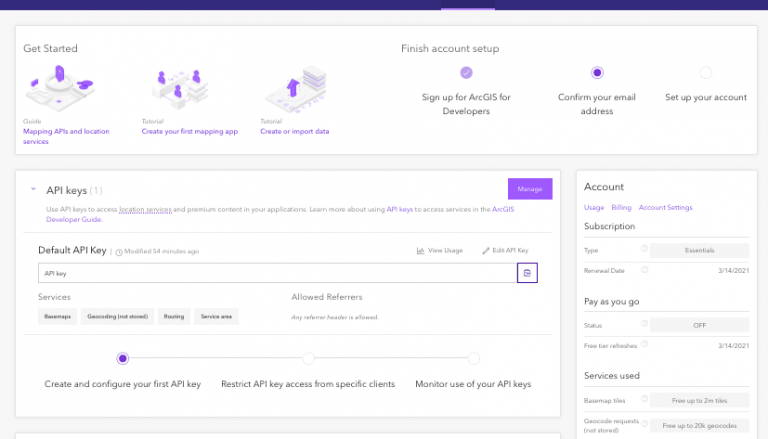Select the Monitor use of API keys step
This screenshot has height=439, width=768.
(473, 359)
